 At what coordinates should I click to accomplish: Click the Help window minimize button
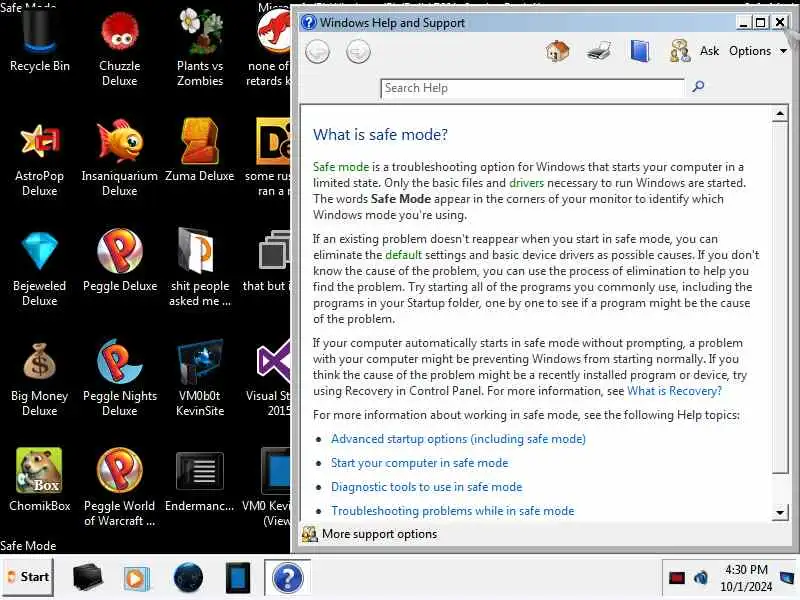coord(743,23)
